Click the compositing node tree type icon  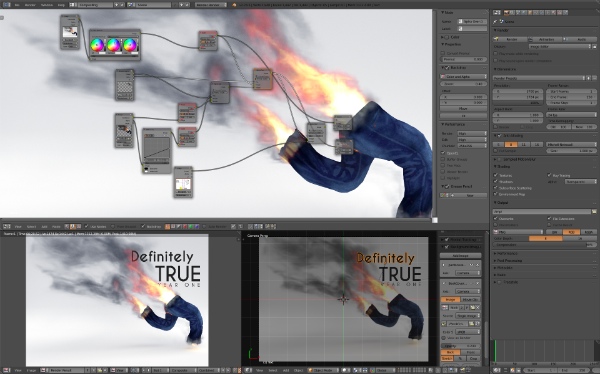click(73, 227)
